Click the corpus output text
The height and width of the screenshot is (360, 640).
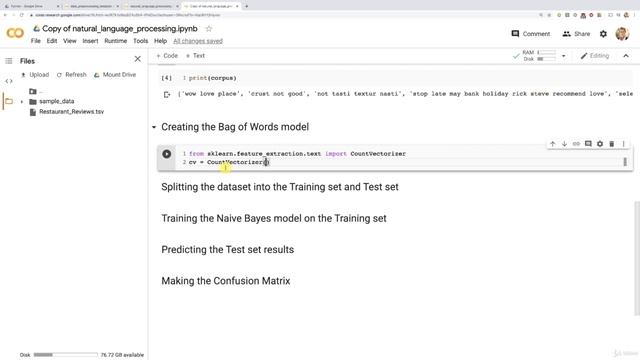[405, 94]
